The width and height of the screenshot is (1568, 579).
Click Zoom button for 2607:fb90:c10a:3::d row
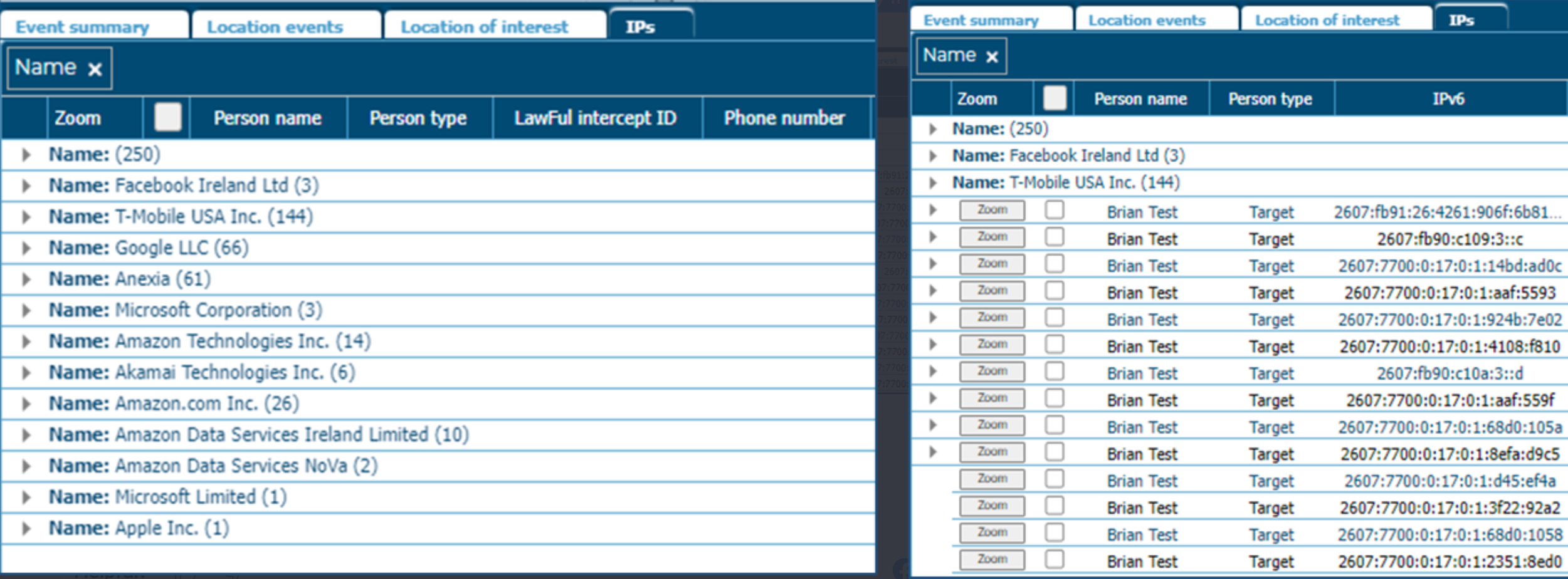tap(992, 372)
